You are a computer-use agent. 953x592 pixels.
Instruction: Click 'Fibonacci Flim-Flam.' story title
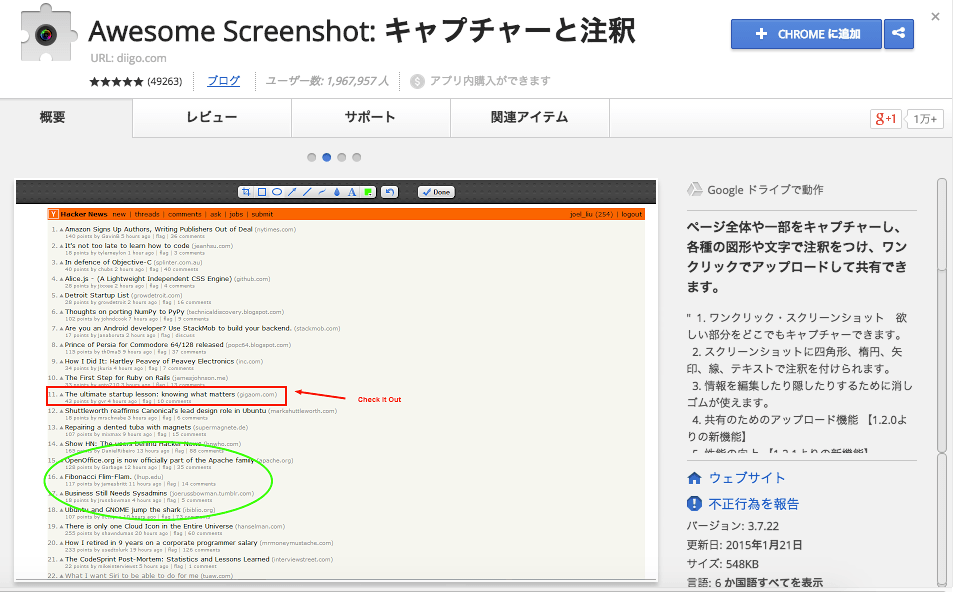point(98,477)
